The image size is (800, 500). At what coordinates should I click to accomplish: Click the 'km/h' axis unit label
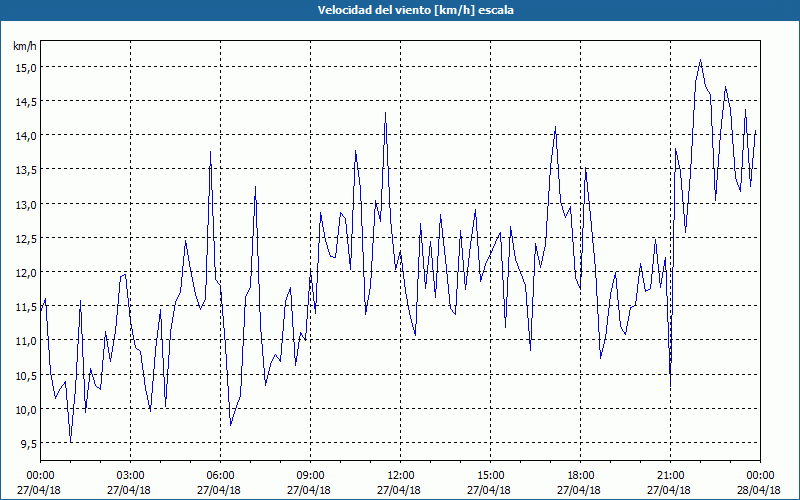[24, 46]
